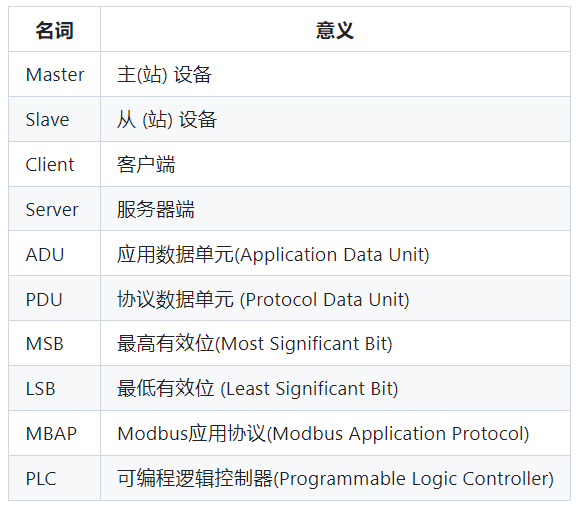Click Programmable Logic Controller description
Screen dimensions: 579x517
336,479
